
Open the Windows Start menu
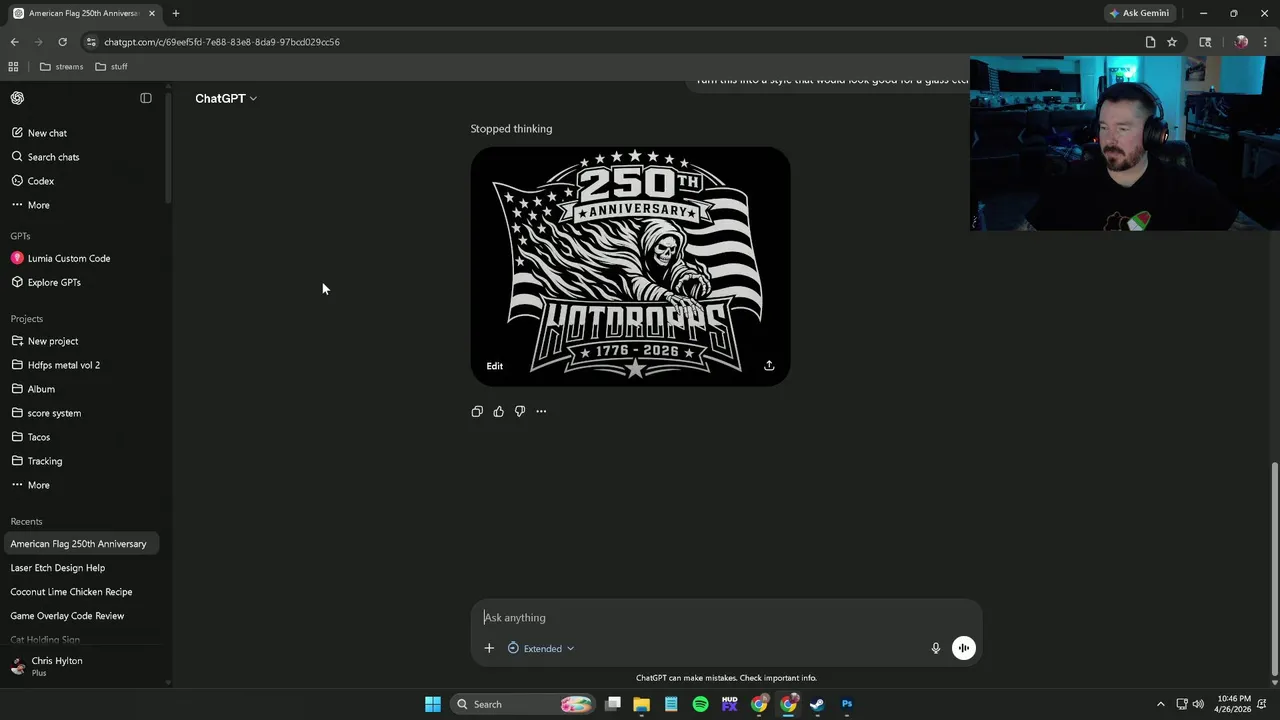point(433,704)
